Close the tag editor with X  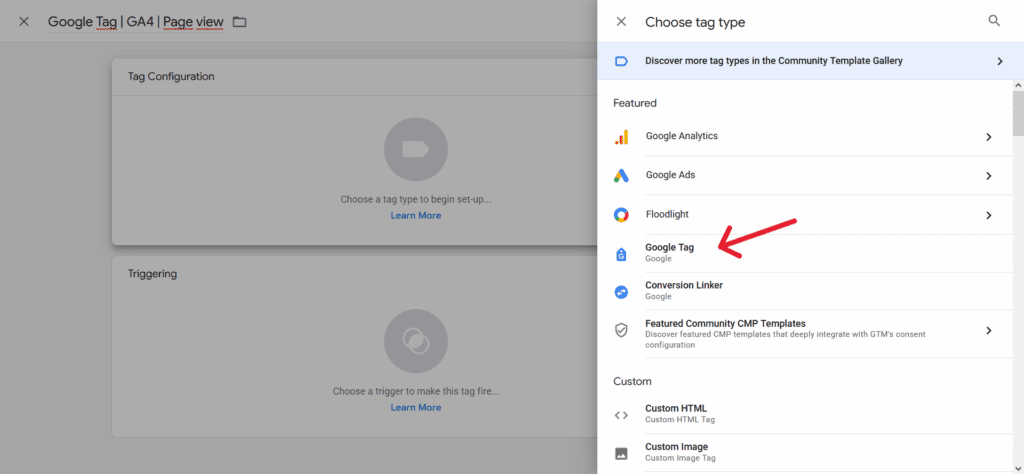pos(24,22)
